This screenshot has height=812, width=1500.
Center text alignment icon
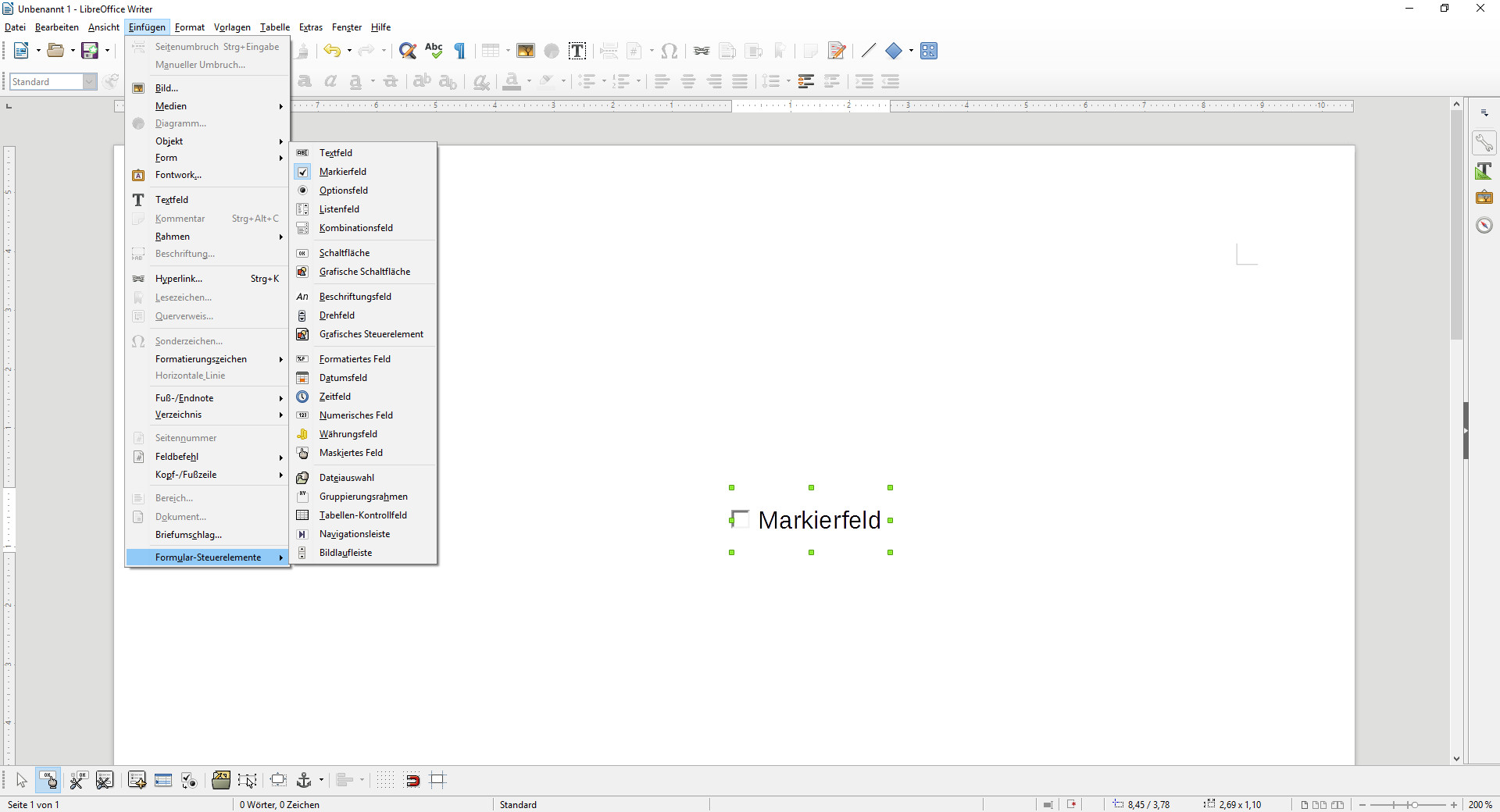click(688, 81)
